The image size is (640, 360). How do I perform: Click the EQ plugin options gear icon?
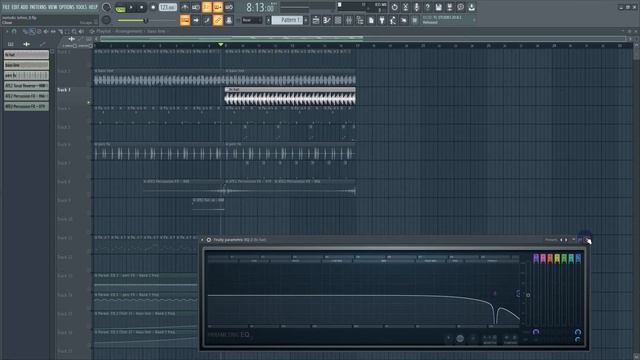pyautogui.click(x=209, y=240)
